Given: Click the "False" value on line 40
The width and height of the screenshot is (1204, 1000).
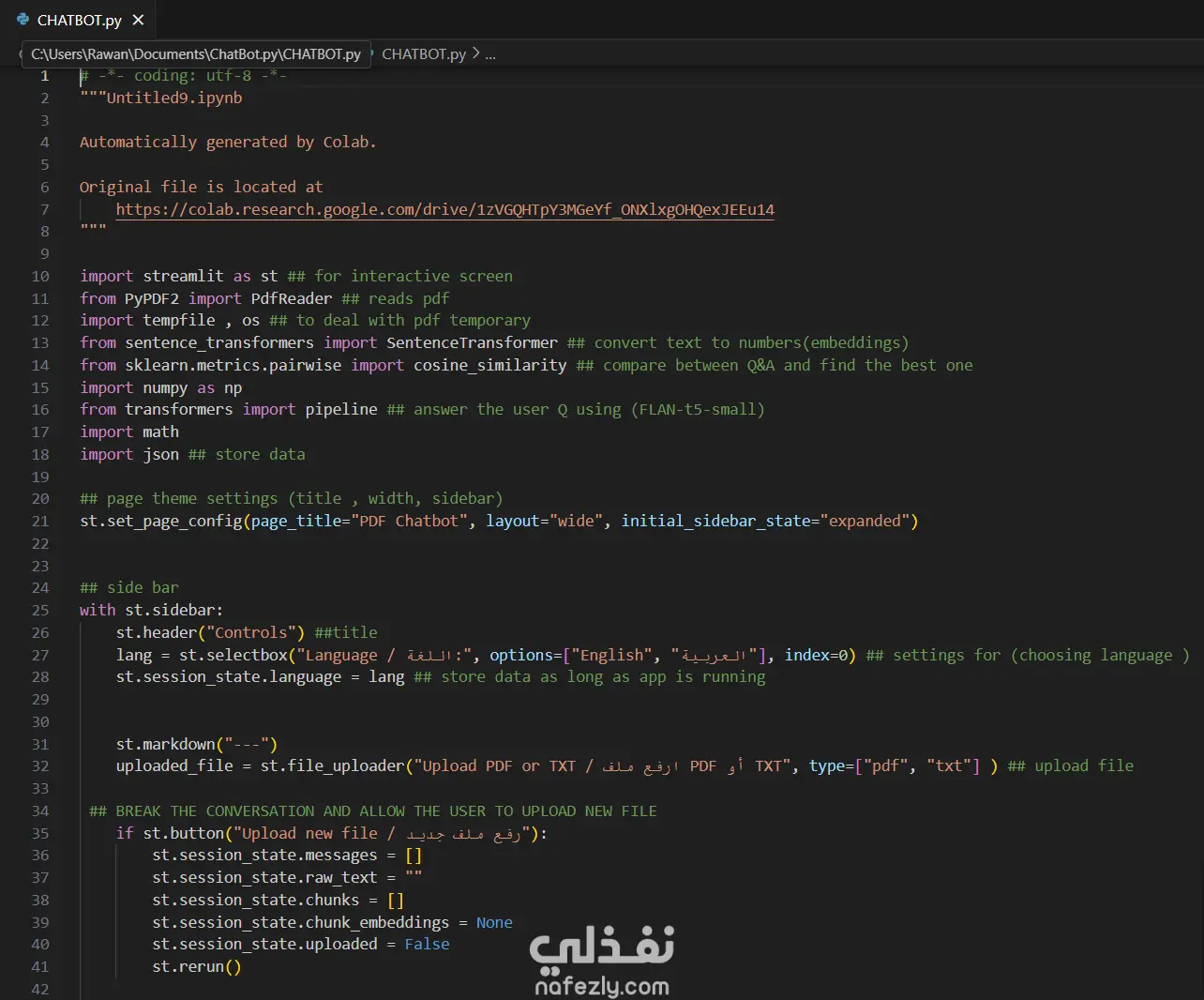Looking at the screenshot, I should (427, 945).
